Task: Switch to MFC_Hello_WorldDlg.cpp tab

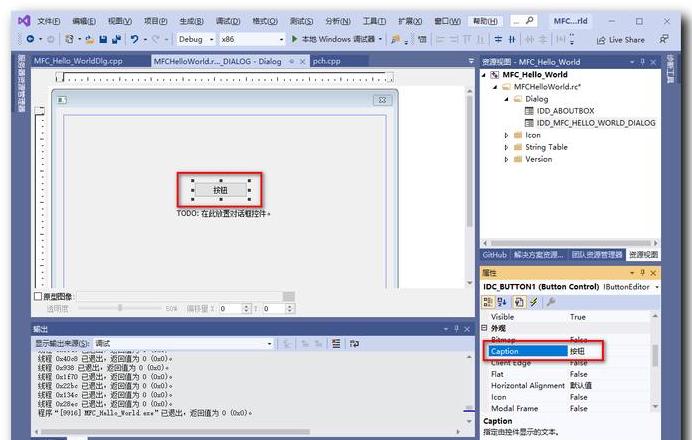Action: click(x=78, y=61)
